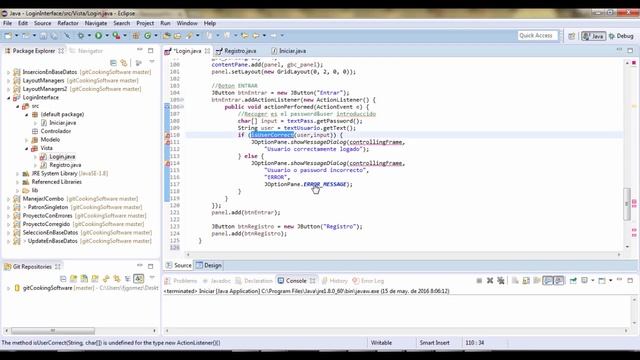Click the green New Java Class icon

[147, 36]
